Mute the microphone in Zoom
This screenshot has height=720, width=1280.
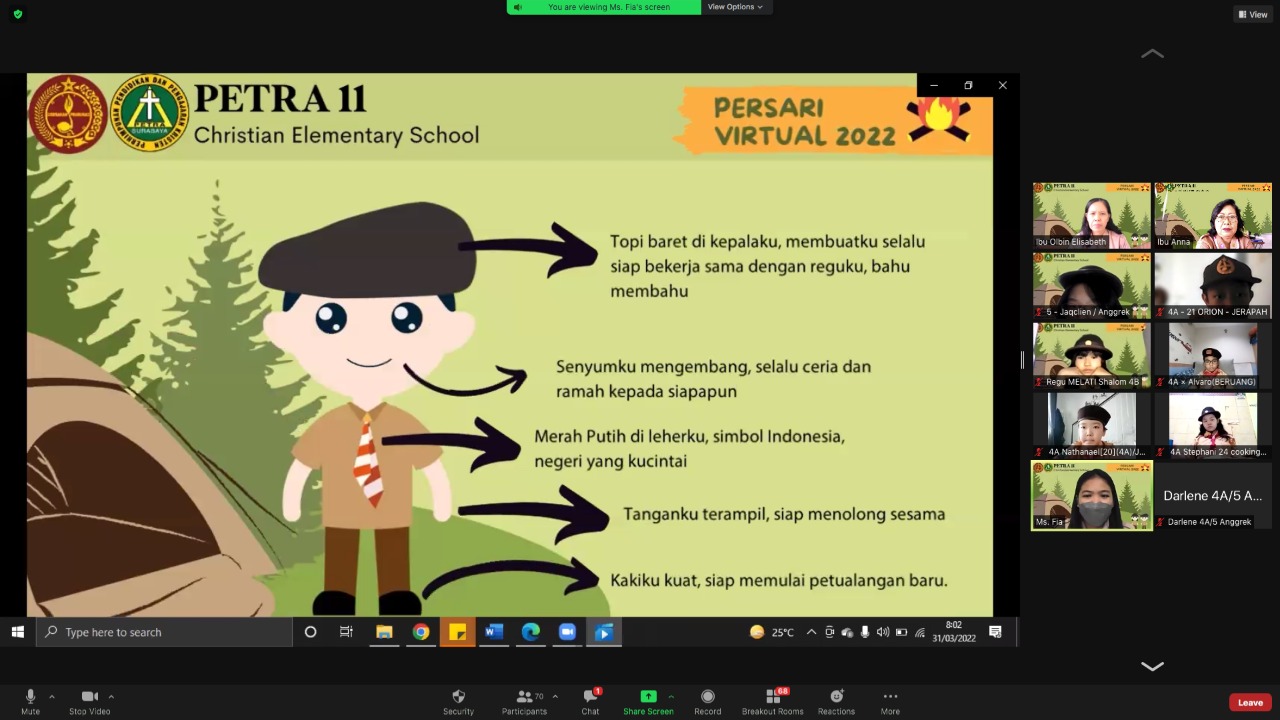tap(30, 701)
